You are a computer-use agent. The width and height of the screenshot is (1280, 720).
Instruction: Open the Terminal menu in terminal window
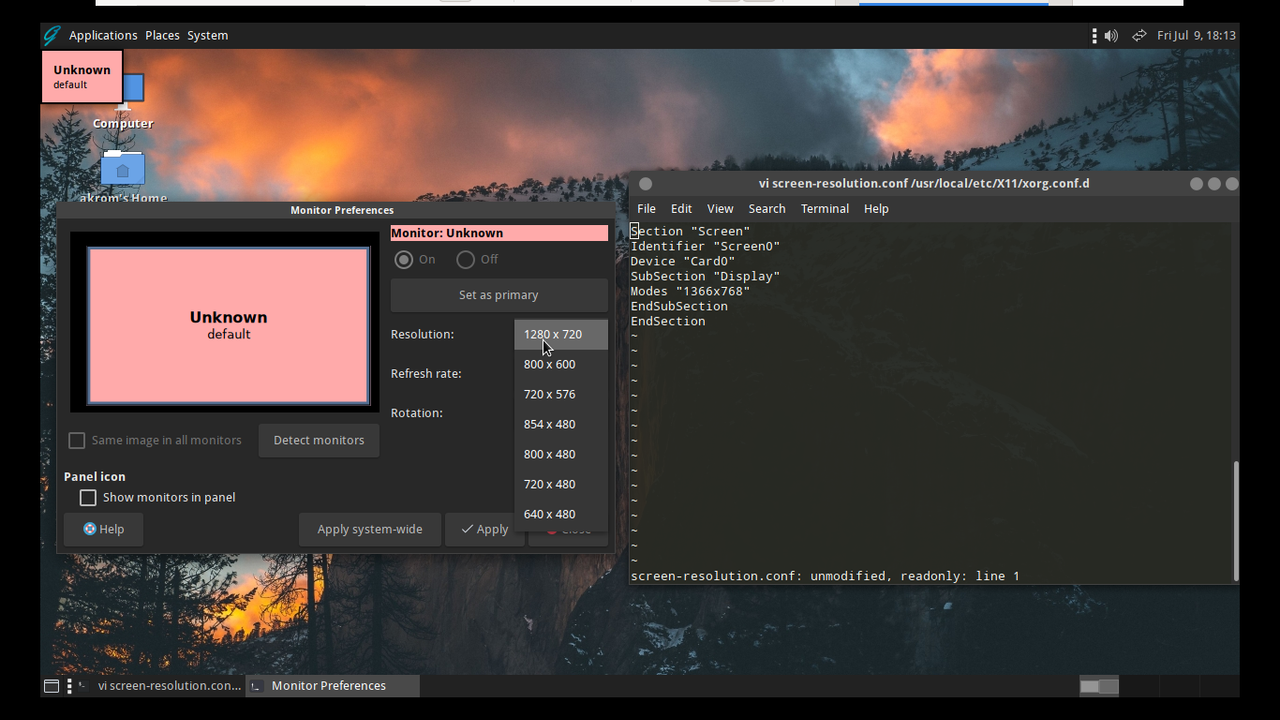click(825, 209)
